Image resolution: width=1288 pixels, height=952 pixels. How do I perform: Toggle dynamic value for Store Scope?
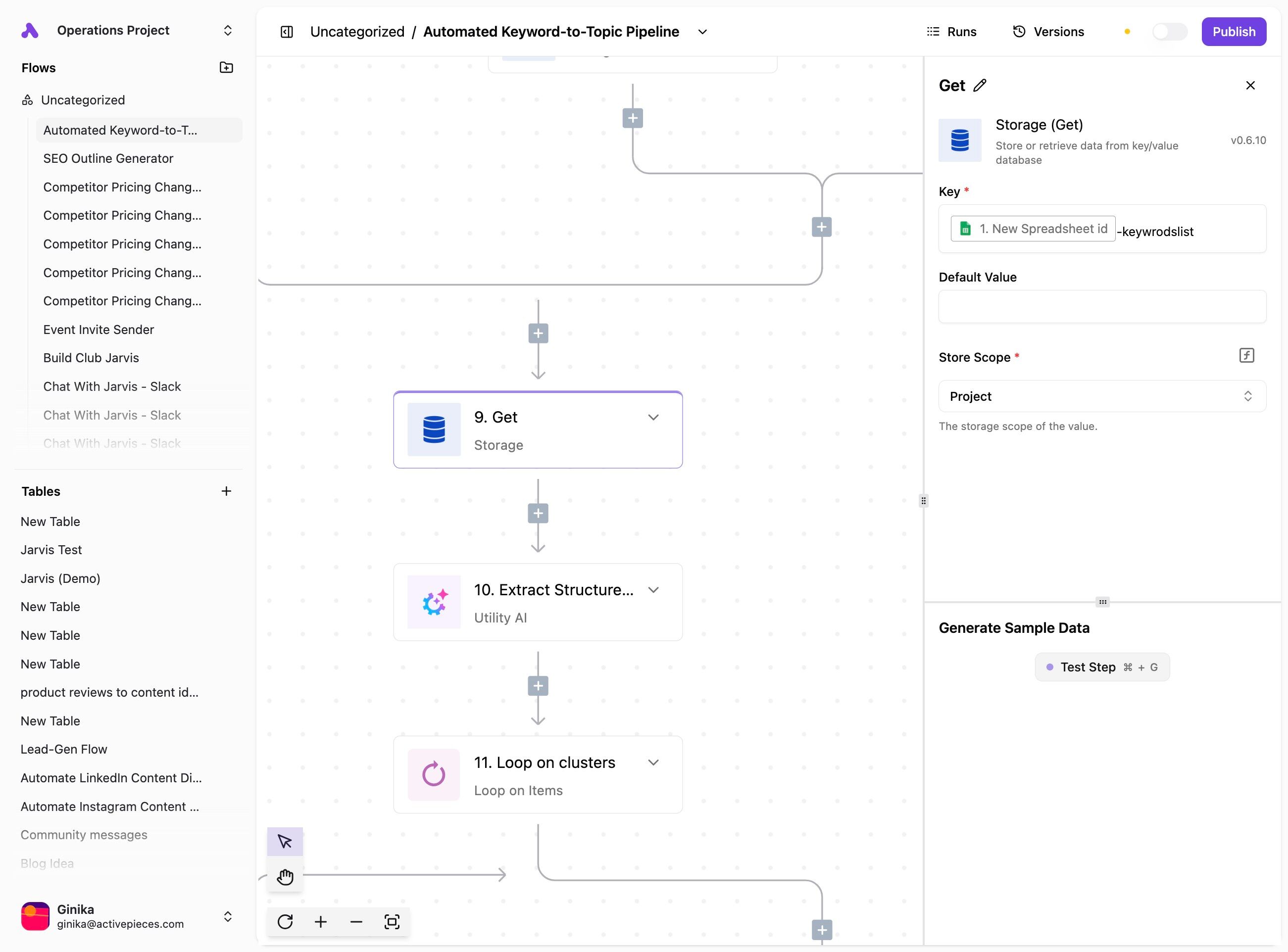(x=1246, y=355)
